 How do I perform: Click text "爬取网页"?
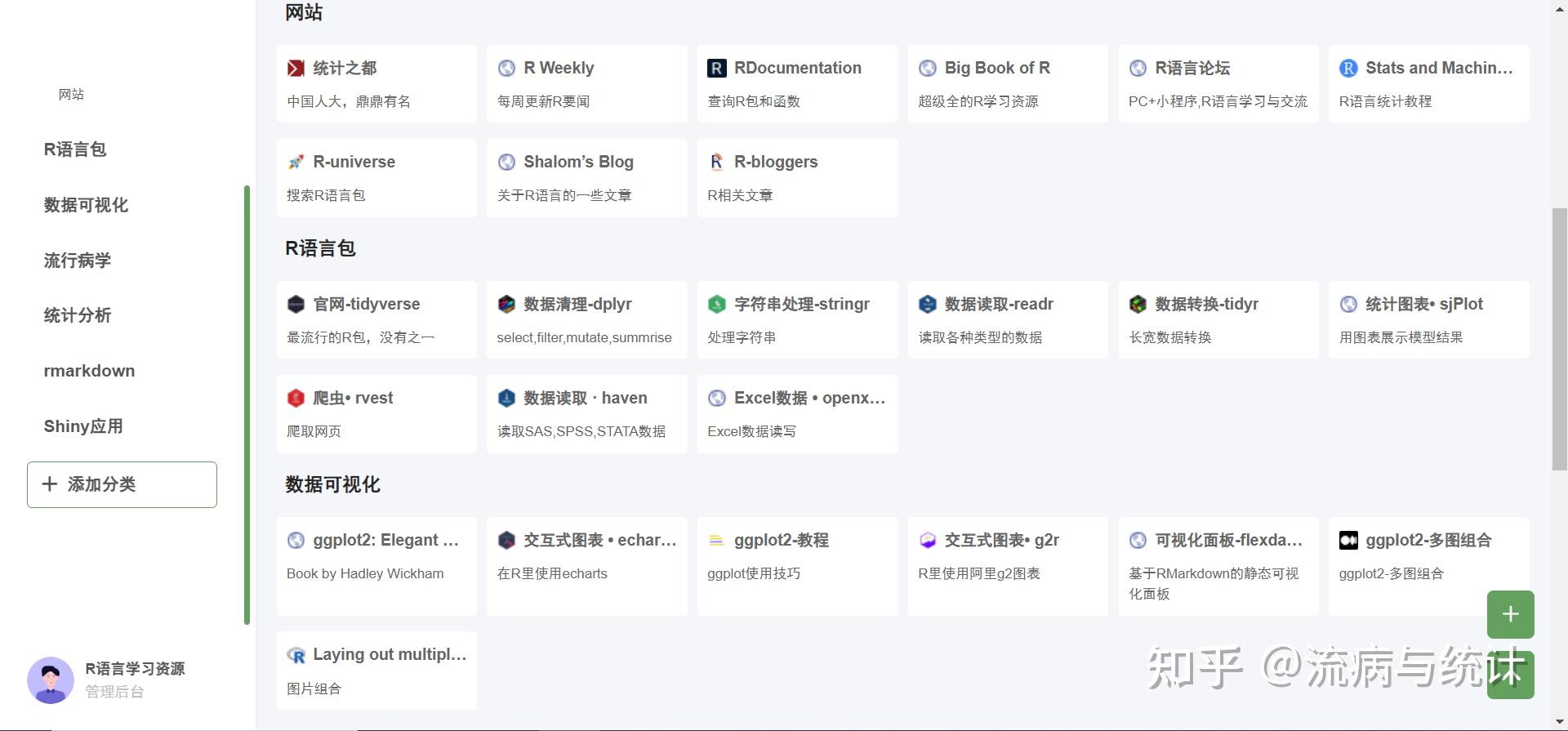point(314,432)
